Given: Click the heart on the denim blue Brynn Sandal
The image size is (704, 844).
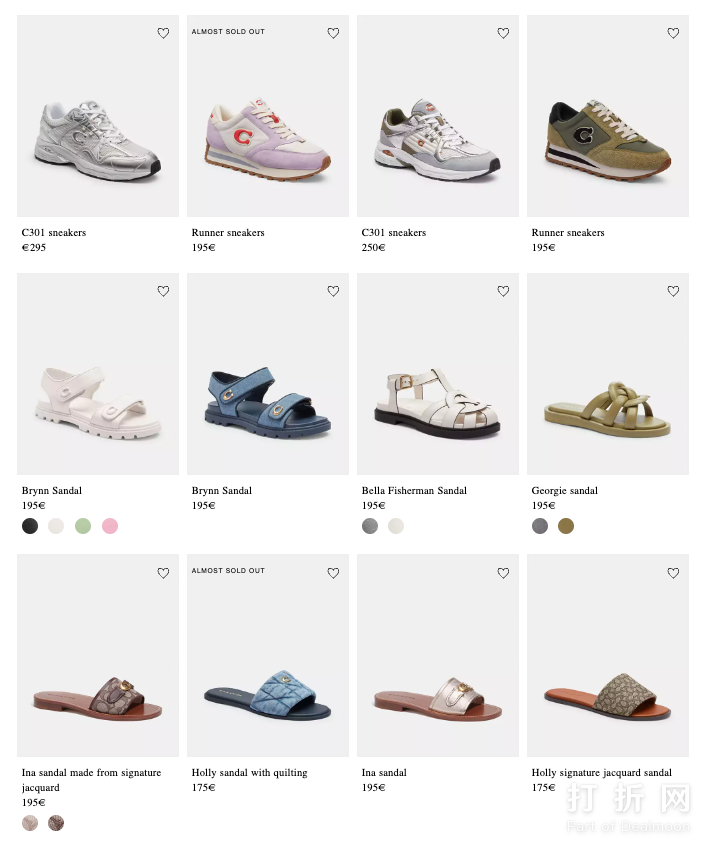Looking at the screenshot, I should [x=333, y=291].
